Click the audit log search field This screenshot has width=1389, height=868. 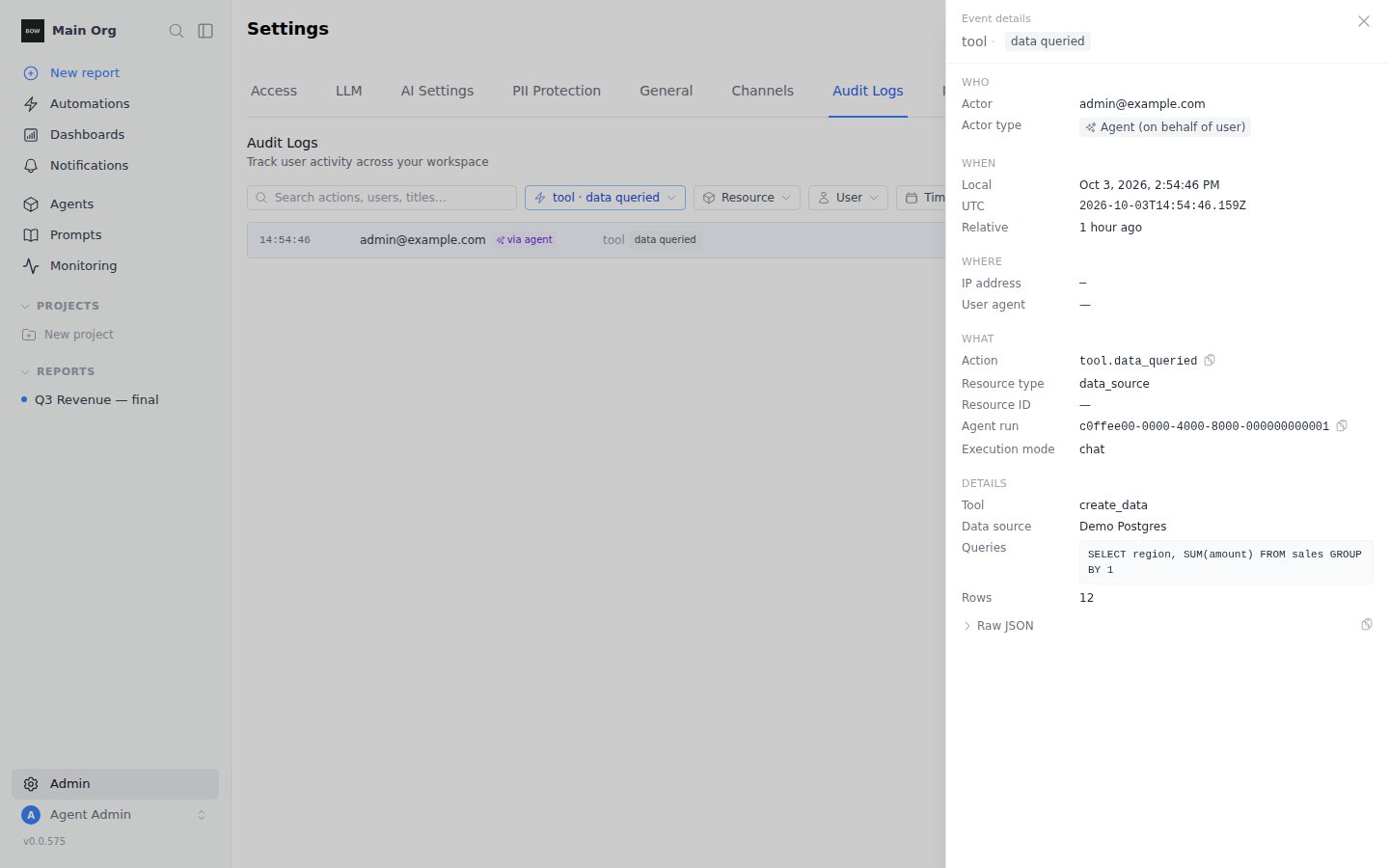coord(382,198)
